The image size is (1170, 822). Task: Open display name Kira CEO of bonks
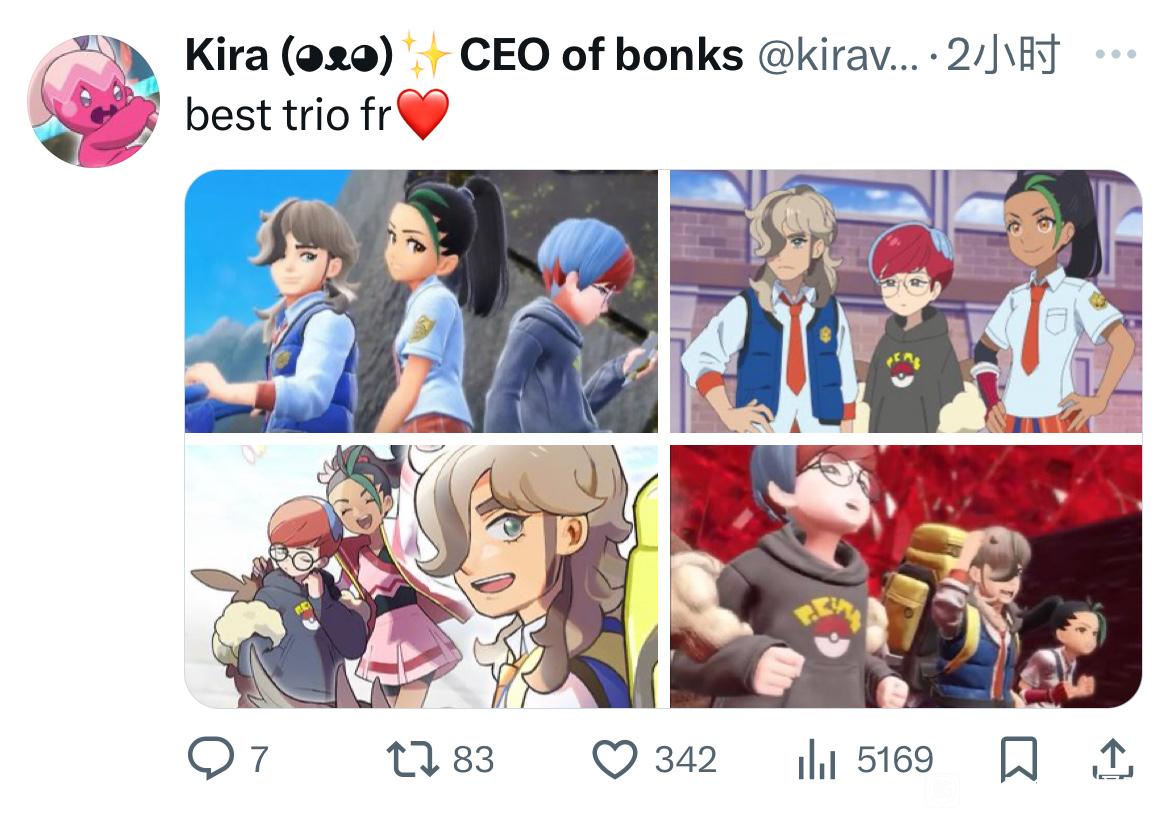[464, 55]
